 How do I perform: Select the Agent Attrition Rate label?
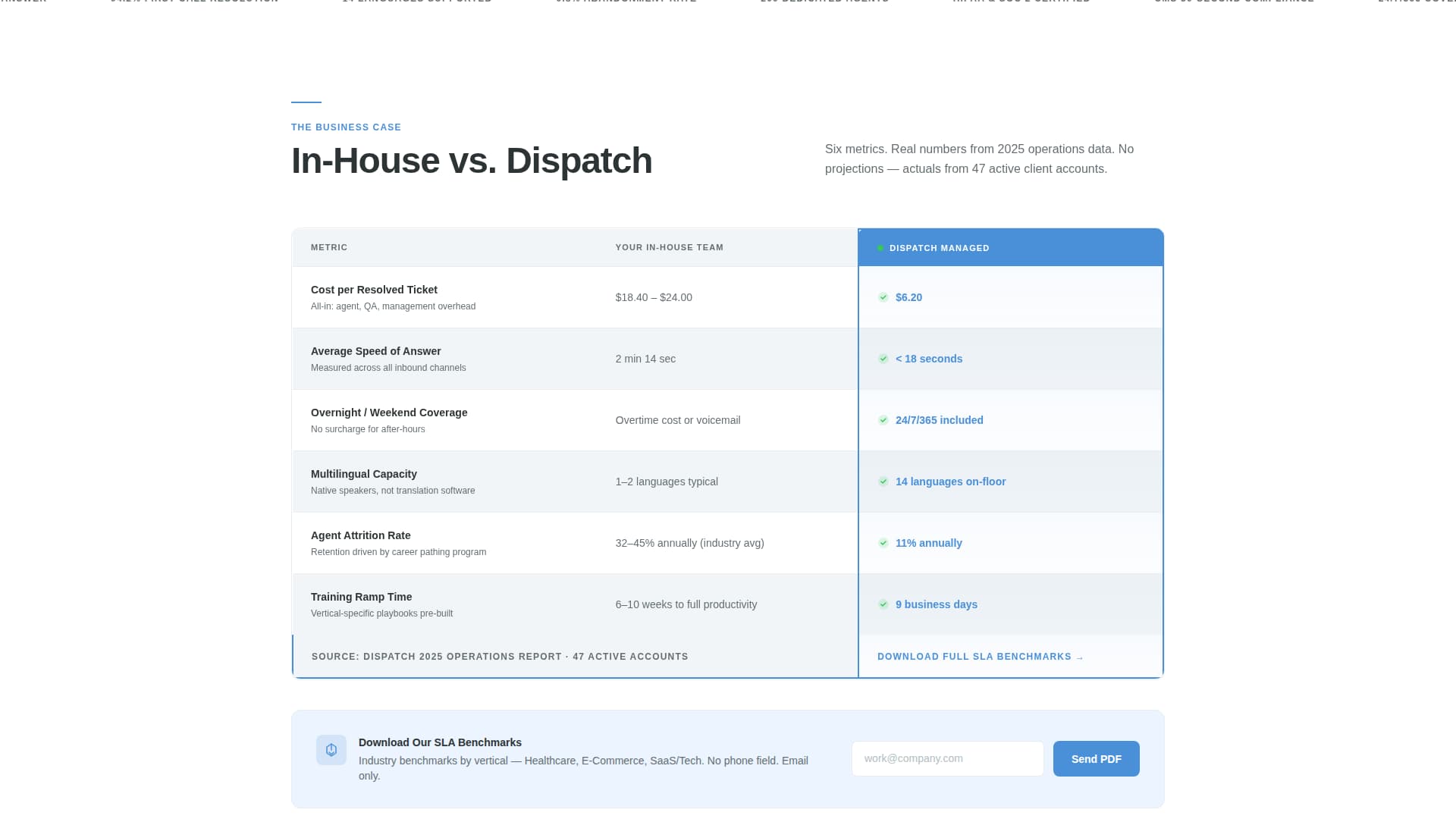click(x=360, y=535)
